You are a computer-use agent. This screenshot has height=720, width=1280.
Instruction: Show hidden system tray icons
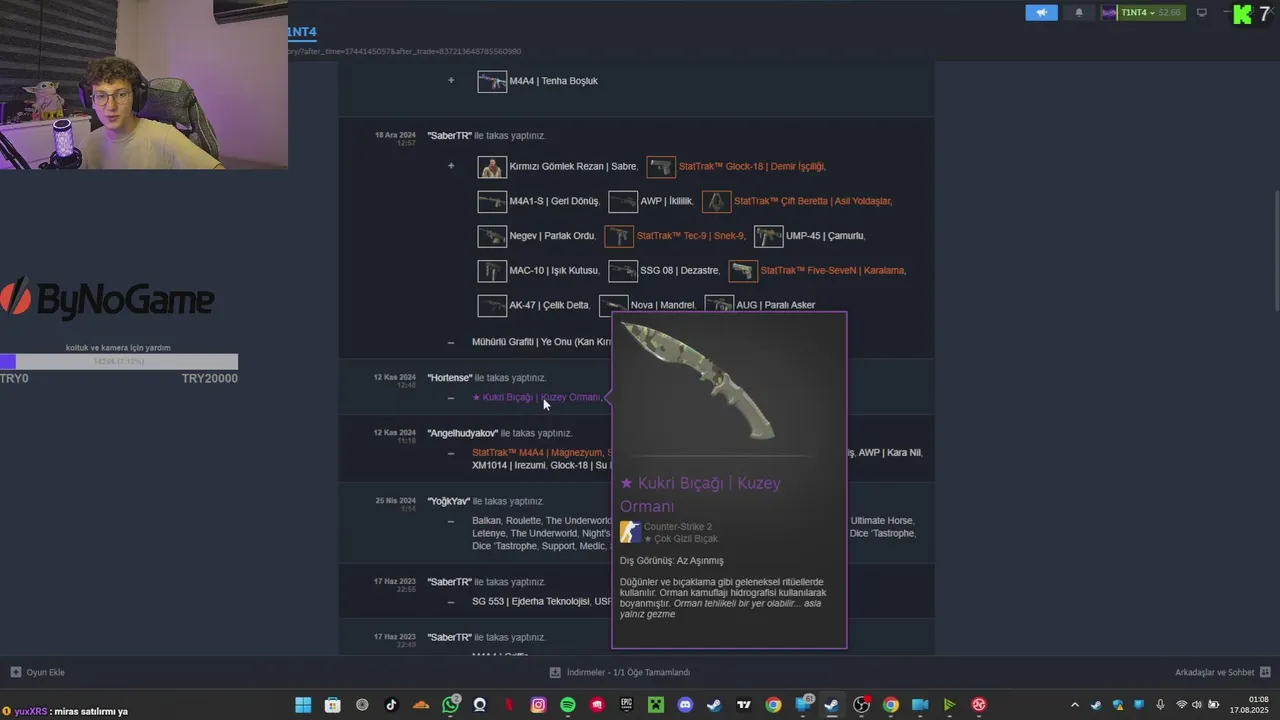click(x=1075, y=705)
